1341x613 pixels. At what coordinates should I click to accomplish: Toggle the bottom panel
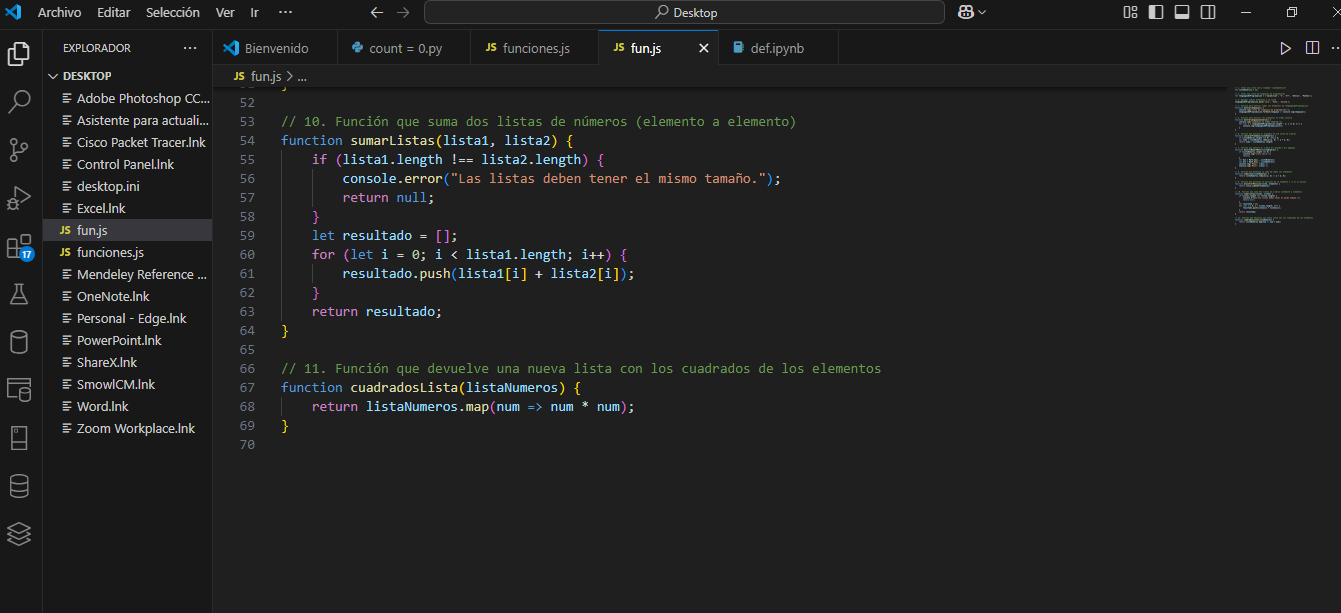(x=1182, y=12)
